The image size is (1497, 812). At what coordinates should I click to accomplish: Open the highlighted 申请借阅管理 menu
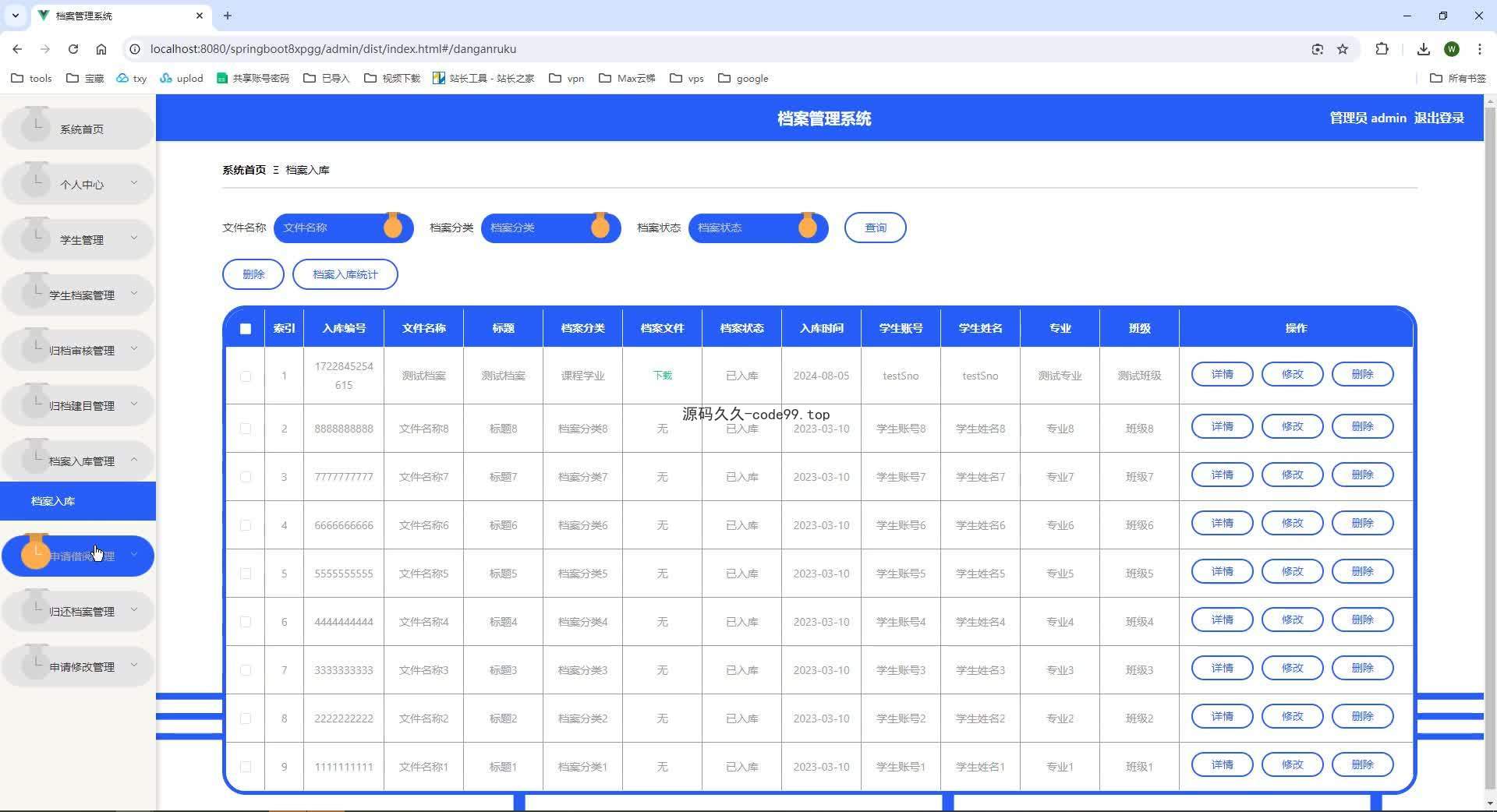tap(78, 556)
